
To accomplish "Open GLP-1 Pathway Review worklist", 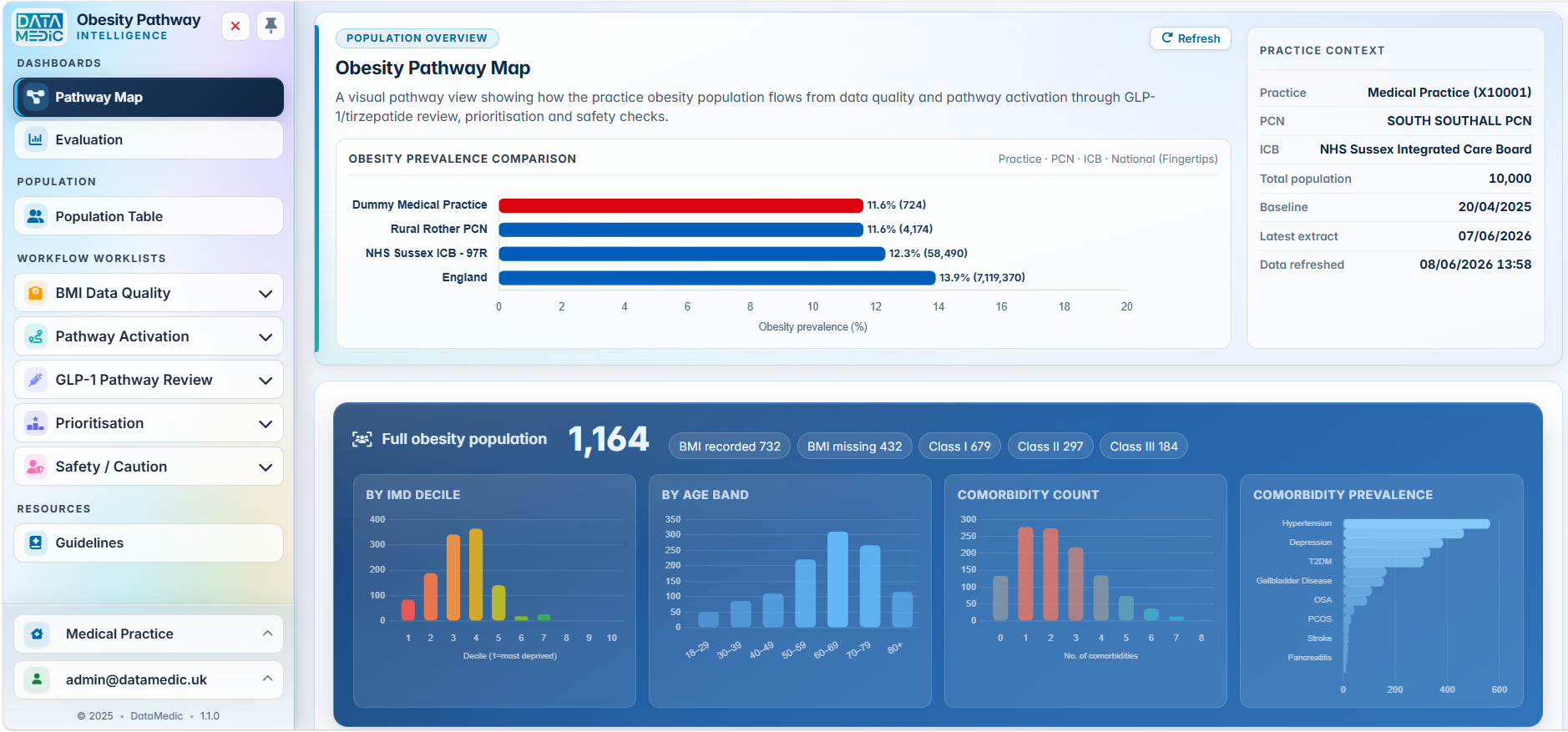I will tap(149, 380).
